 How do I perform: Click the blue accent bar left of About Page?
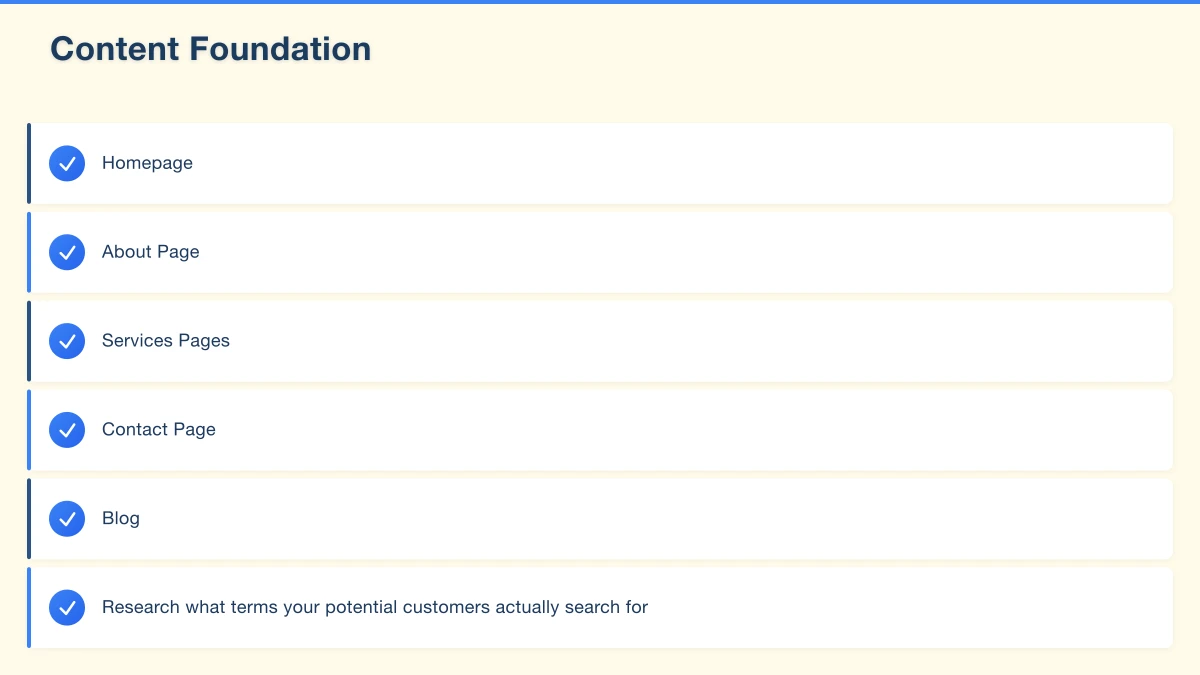click(29, 252)
